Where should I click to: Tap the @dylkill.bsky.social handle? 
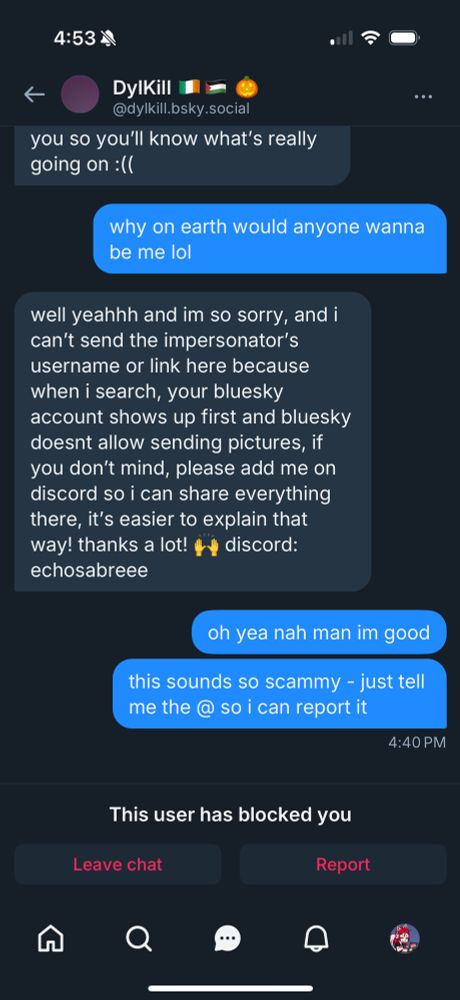coord(181,108)
